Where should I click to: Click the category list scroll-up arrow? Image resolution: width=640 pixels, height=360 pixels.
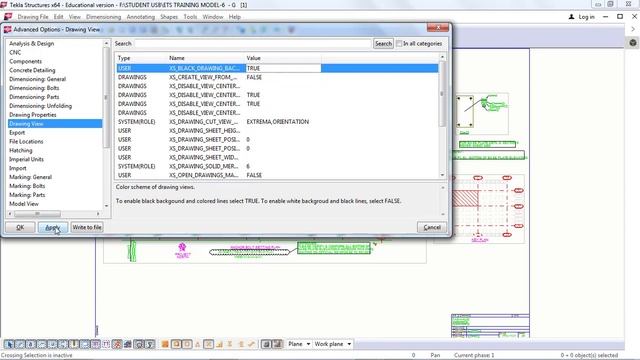click(107, 43)
